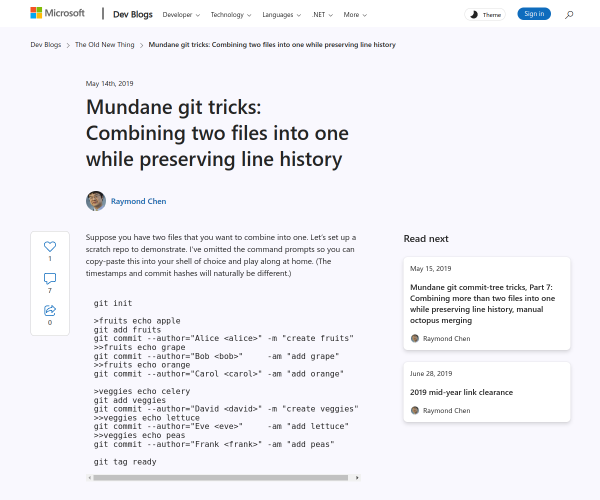
Task: Click avatar in Part 7 card
Action: (x=415, y=338)
